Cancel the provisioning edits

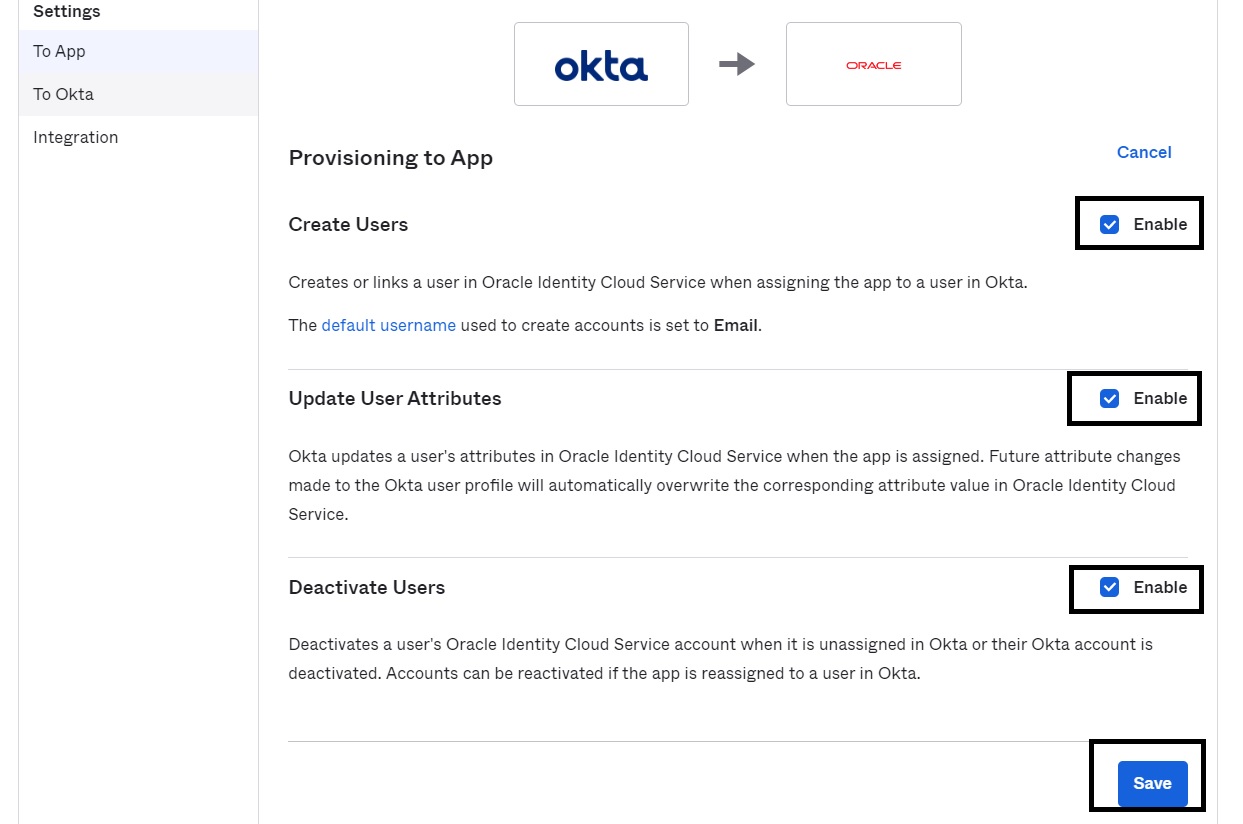pos(1144,152)
